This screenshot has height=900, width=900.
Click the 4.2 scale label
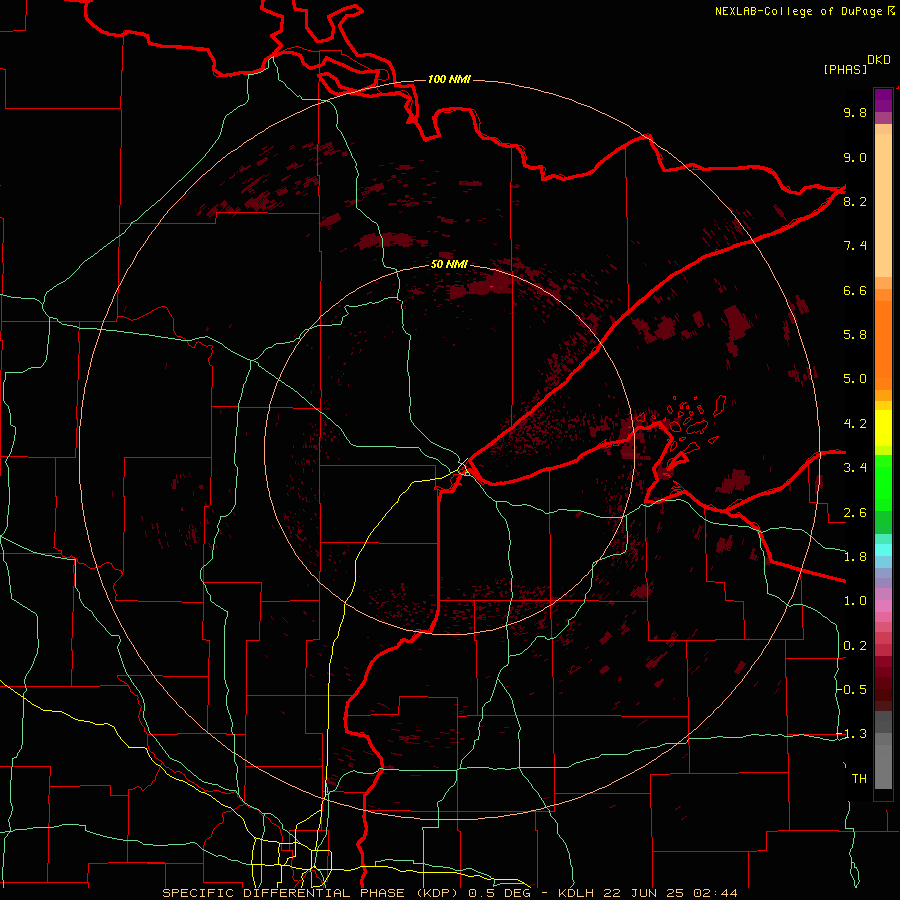(x=855, y=424)
